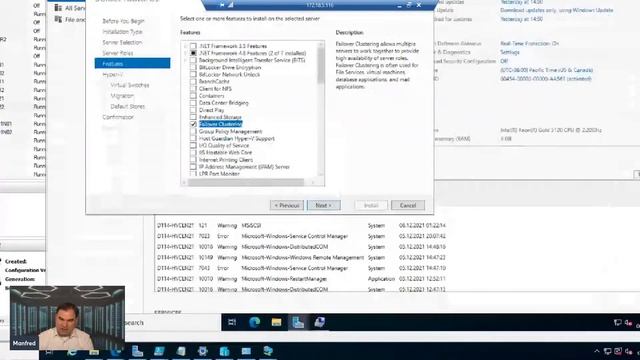
Task: Check the Group Policy Management box
Action: [x=193, y=131]
